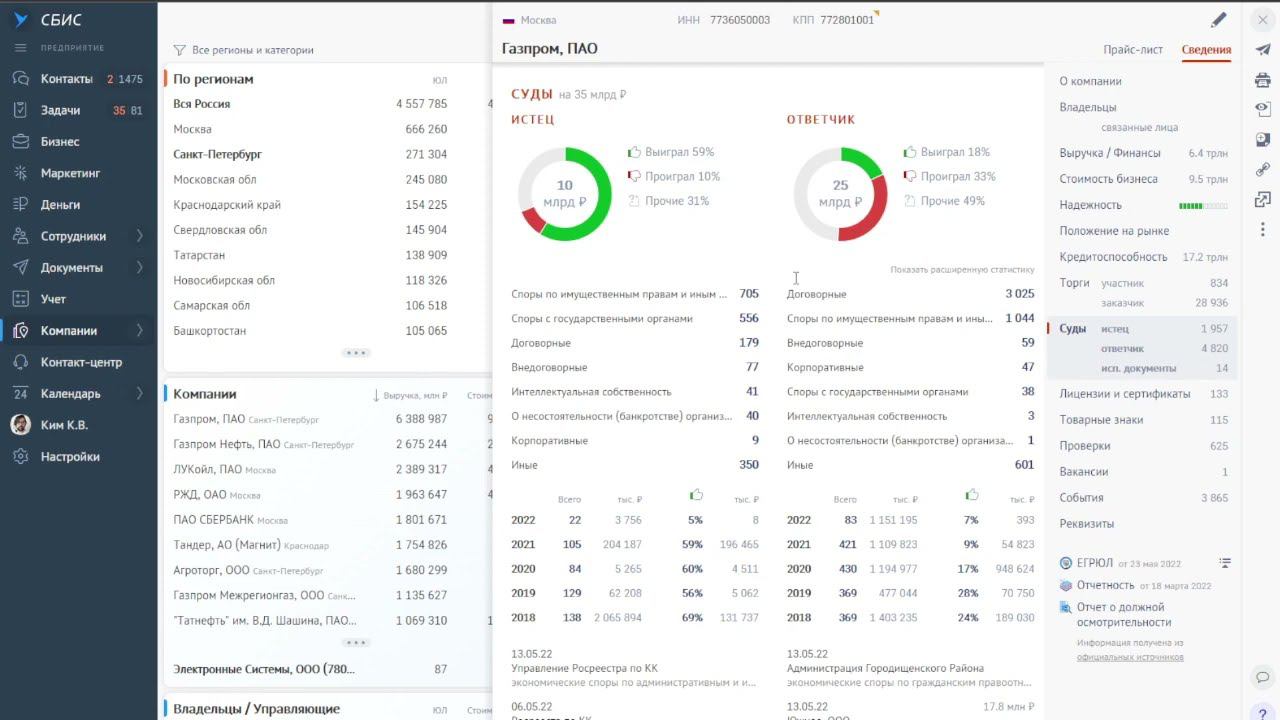The width and height of the screenshot is (1280, 720).
Task: Click the Контакты sidebar icon
Action: (21, 79)
